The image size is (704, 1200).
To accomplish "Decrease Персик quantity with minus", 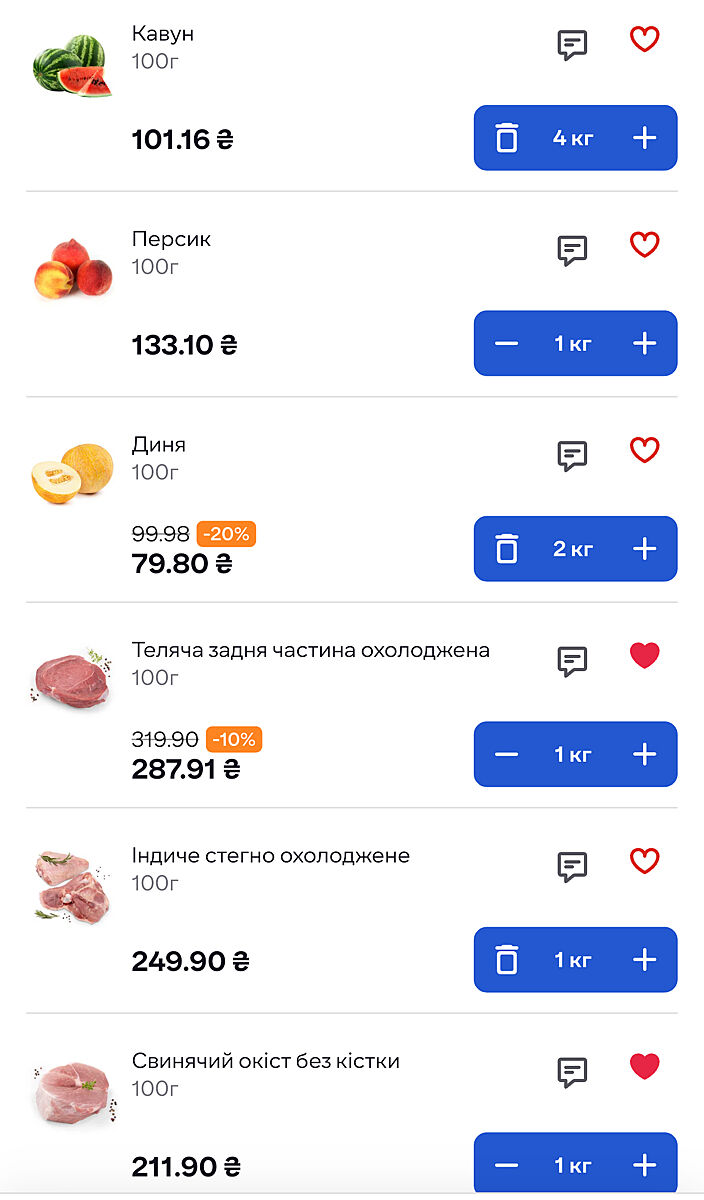I will point(507,344).
